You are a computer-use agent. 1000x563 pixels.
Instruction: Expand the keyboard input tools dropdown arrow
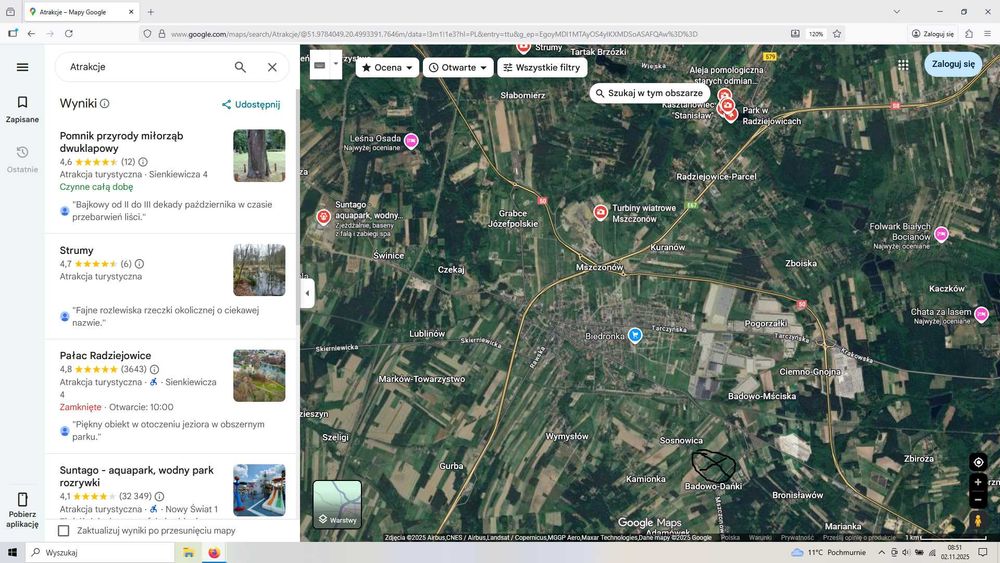tap(335, 64)
